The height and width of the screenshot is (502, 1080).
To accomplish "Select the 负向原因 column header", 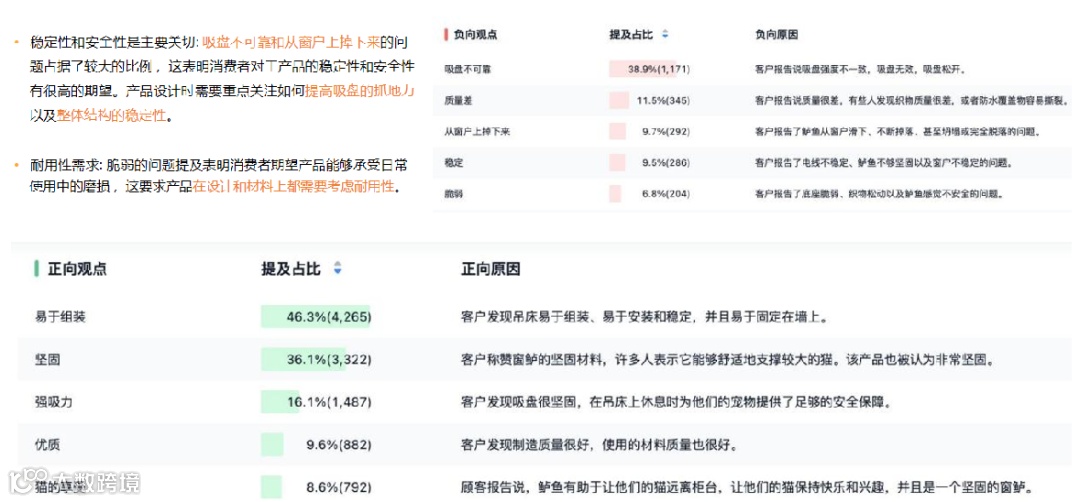I will point(776,34).
